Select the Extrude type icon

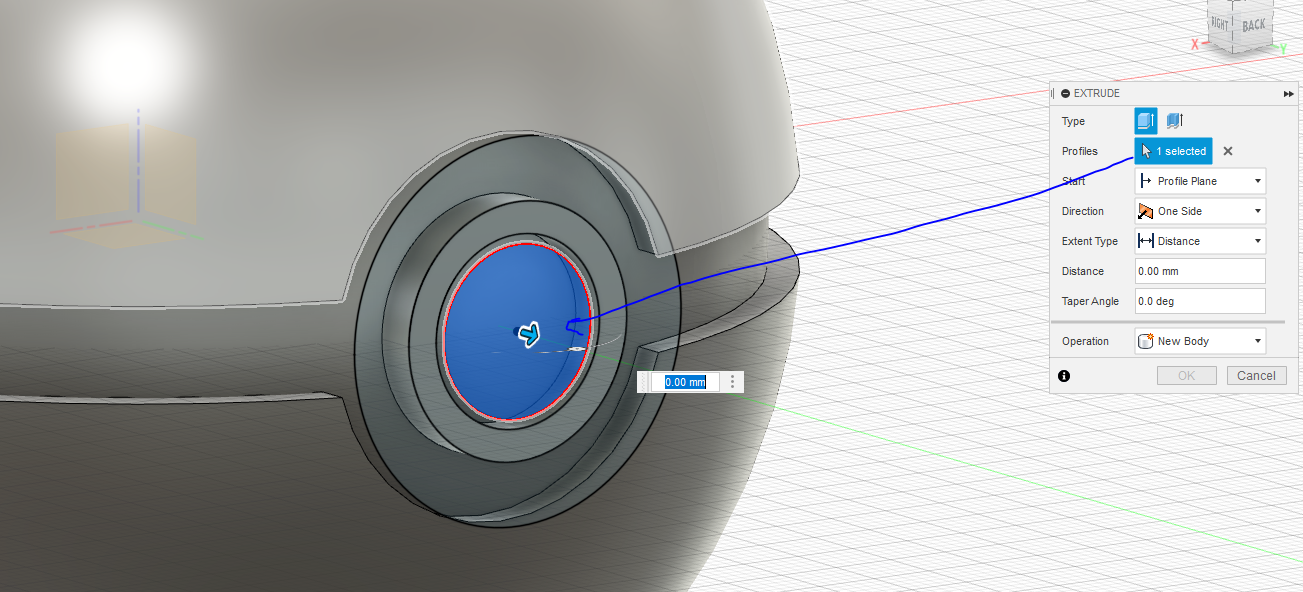point(1146,121)
